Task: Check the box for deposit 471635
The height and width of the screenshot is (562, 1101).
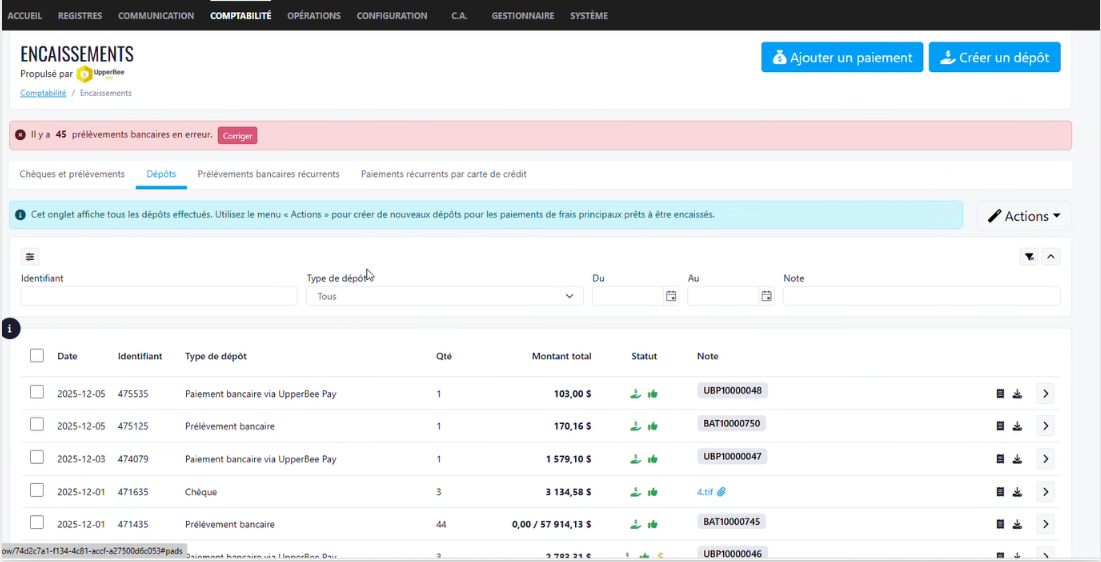Action: (x=37, y=490)
